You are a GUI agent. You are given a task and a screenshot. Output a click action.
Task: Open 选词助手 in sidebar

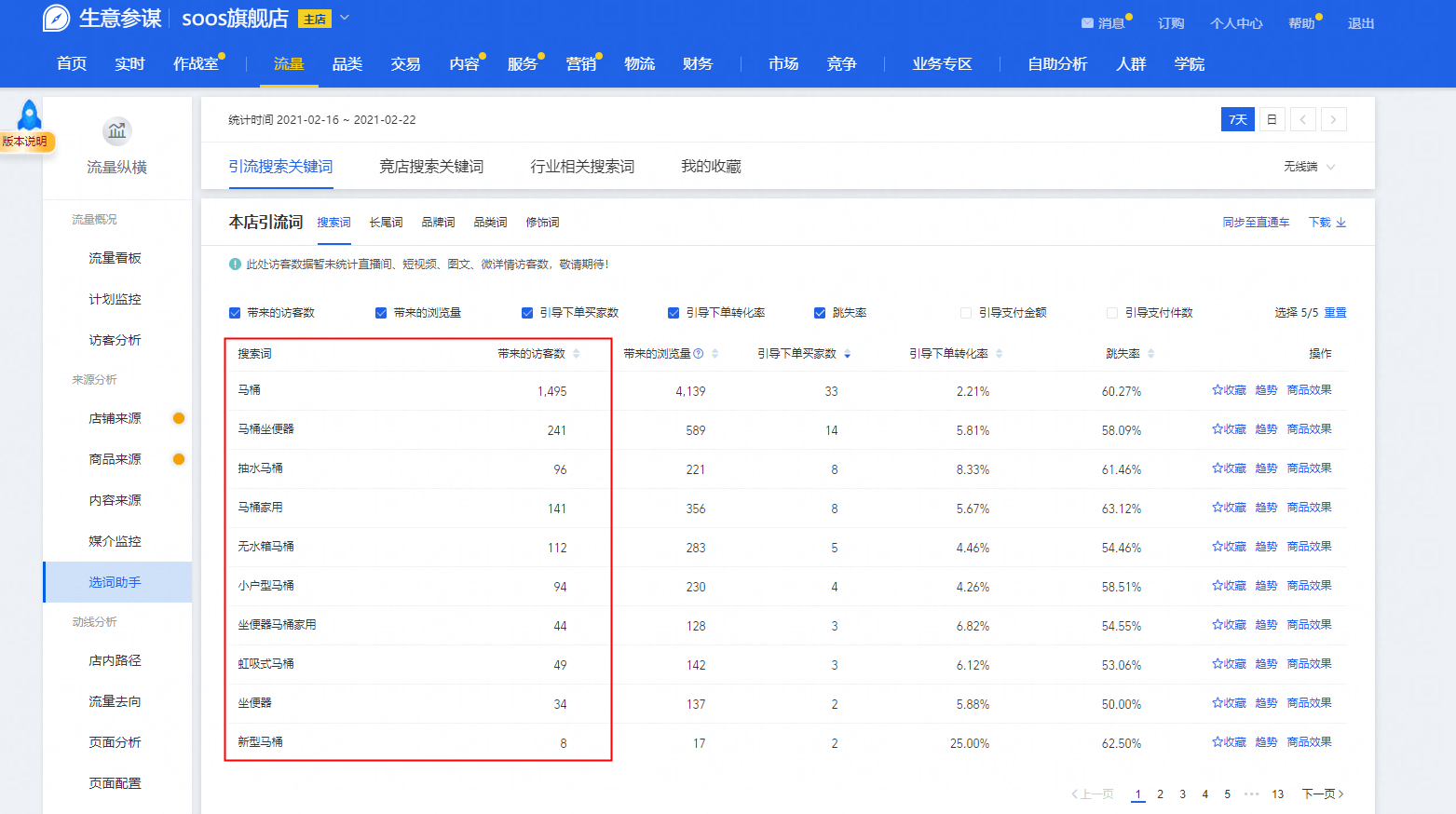(117, 582)
